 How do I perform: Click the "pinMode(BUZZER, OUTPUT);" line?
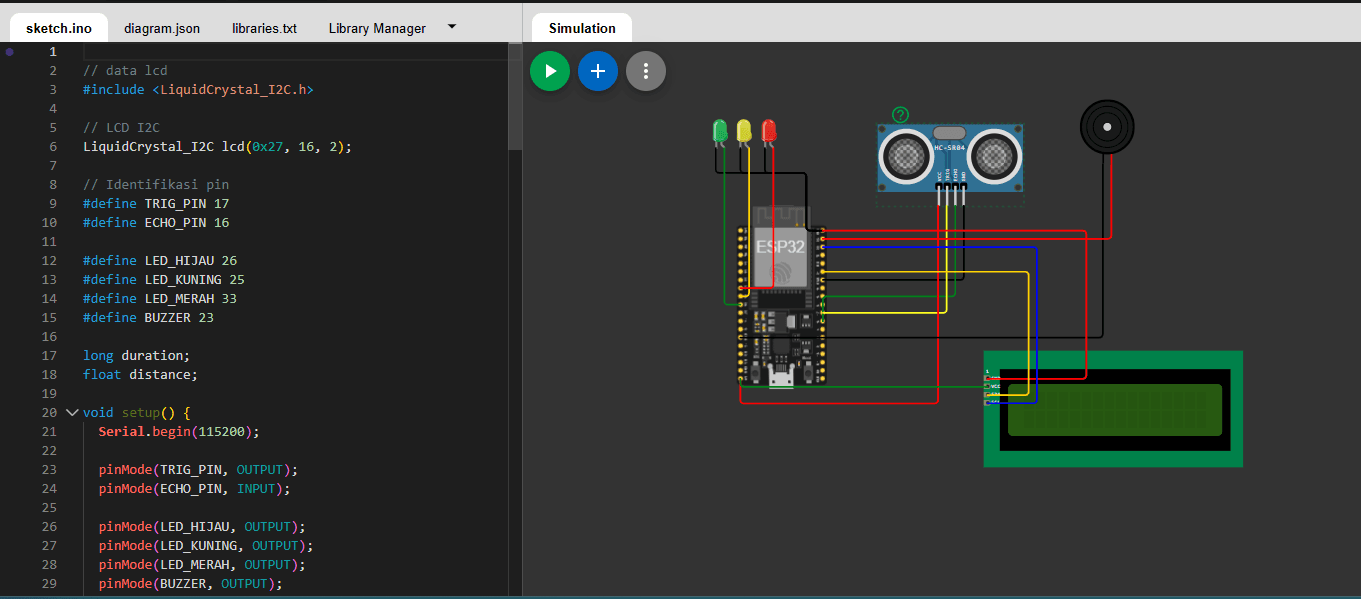[x=190, y=583]
